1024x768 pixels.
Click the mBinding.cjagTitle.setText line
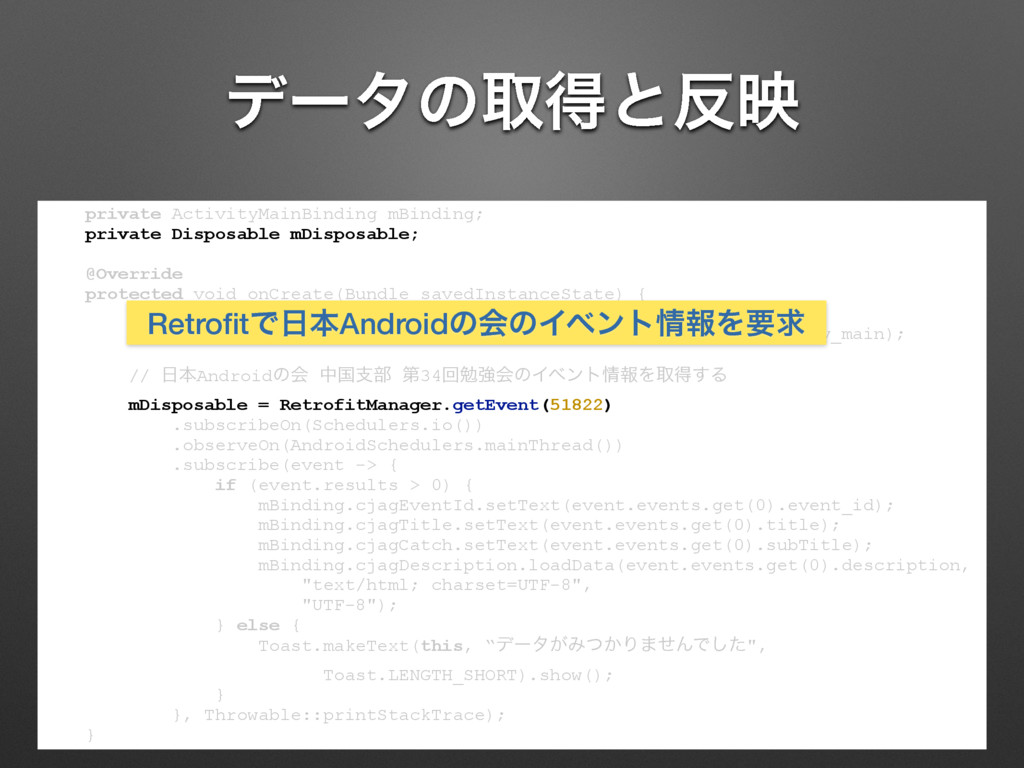549,525
